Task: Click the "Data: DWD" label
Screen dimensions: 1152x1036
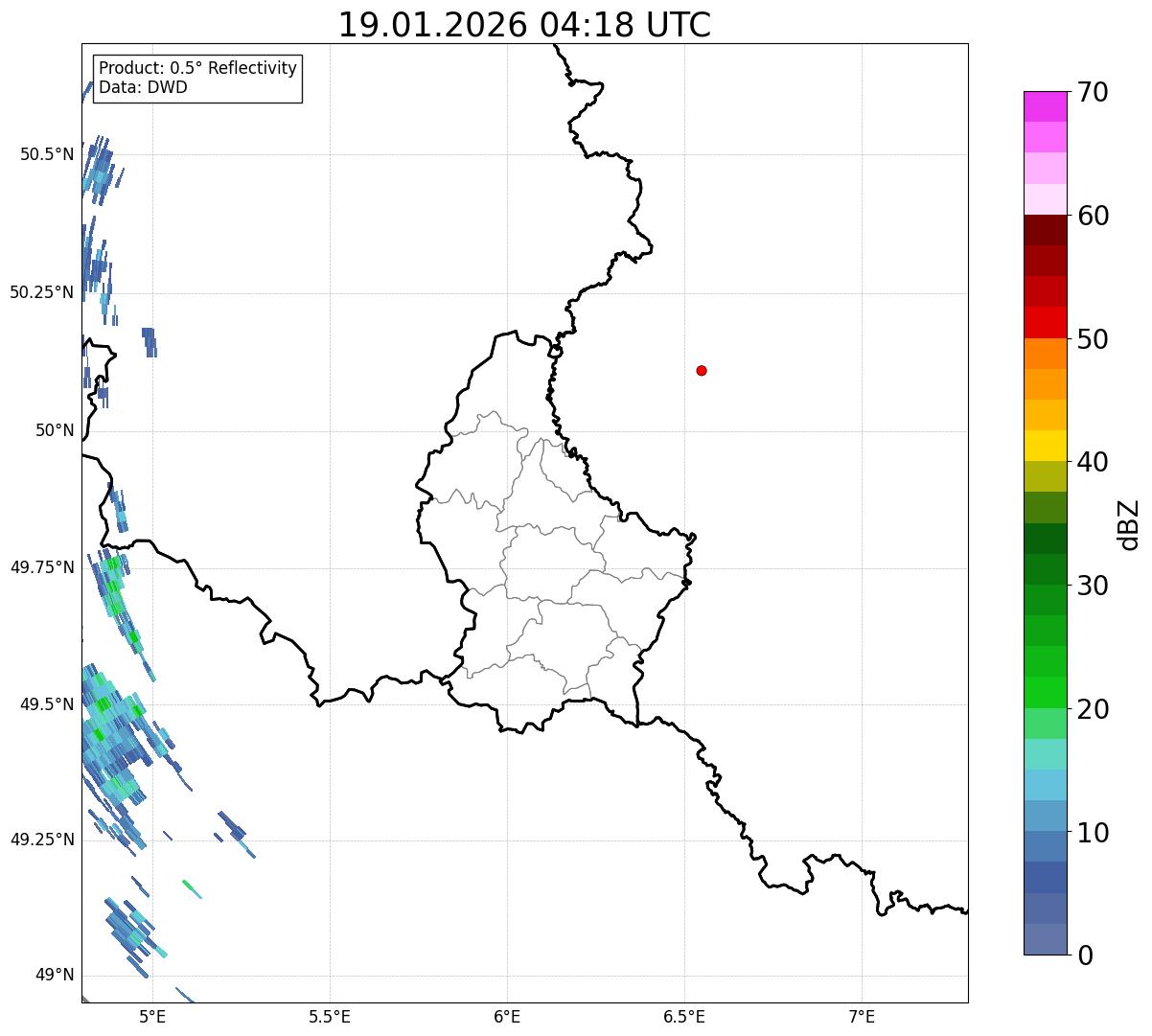Action: pos(143,87)
